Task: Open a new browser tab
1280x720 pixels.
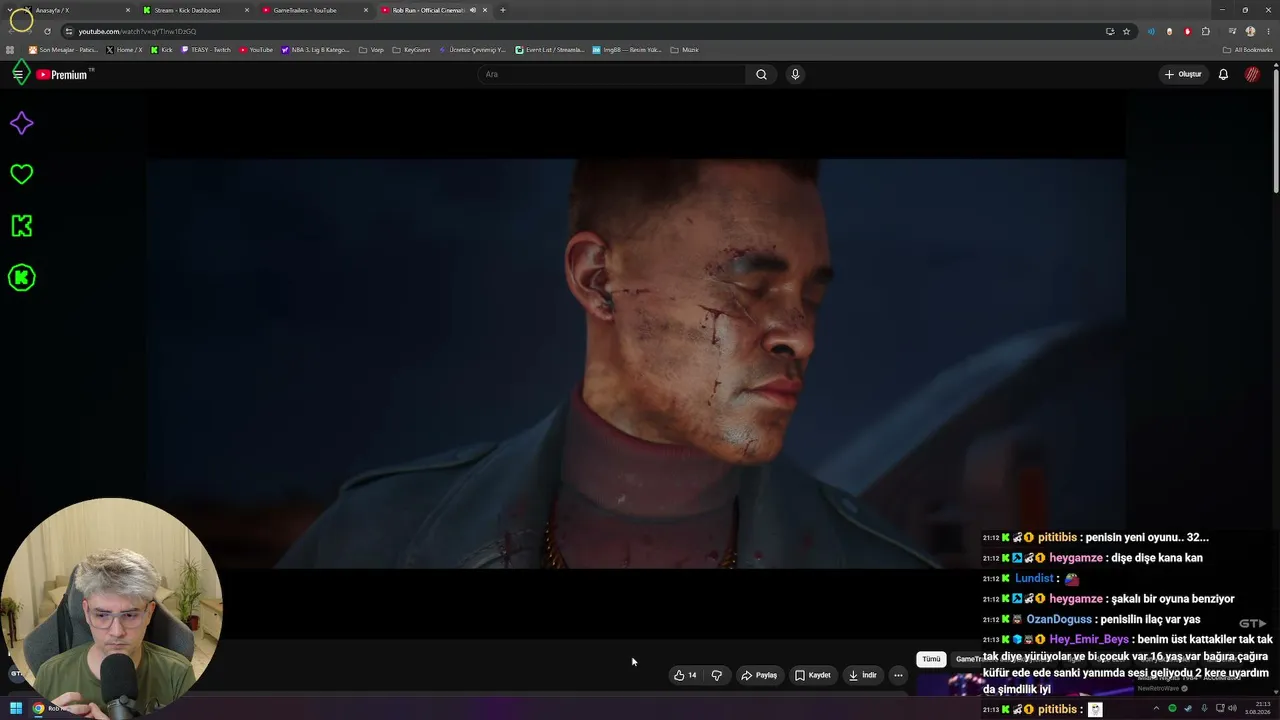Action: point(503,10)
